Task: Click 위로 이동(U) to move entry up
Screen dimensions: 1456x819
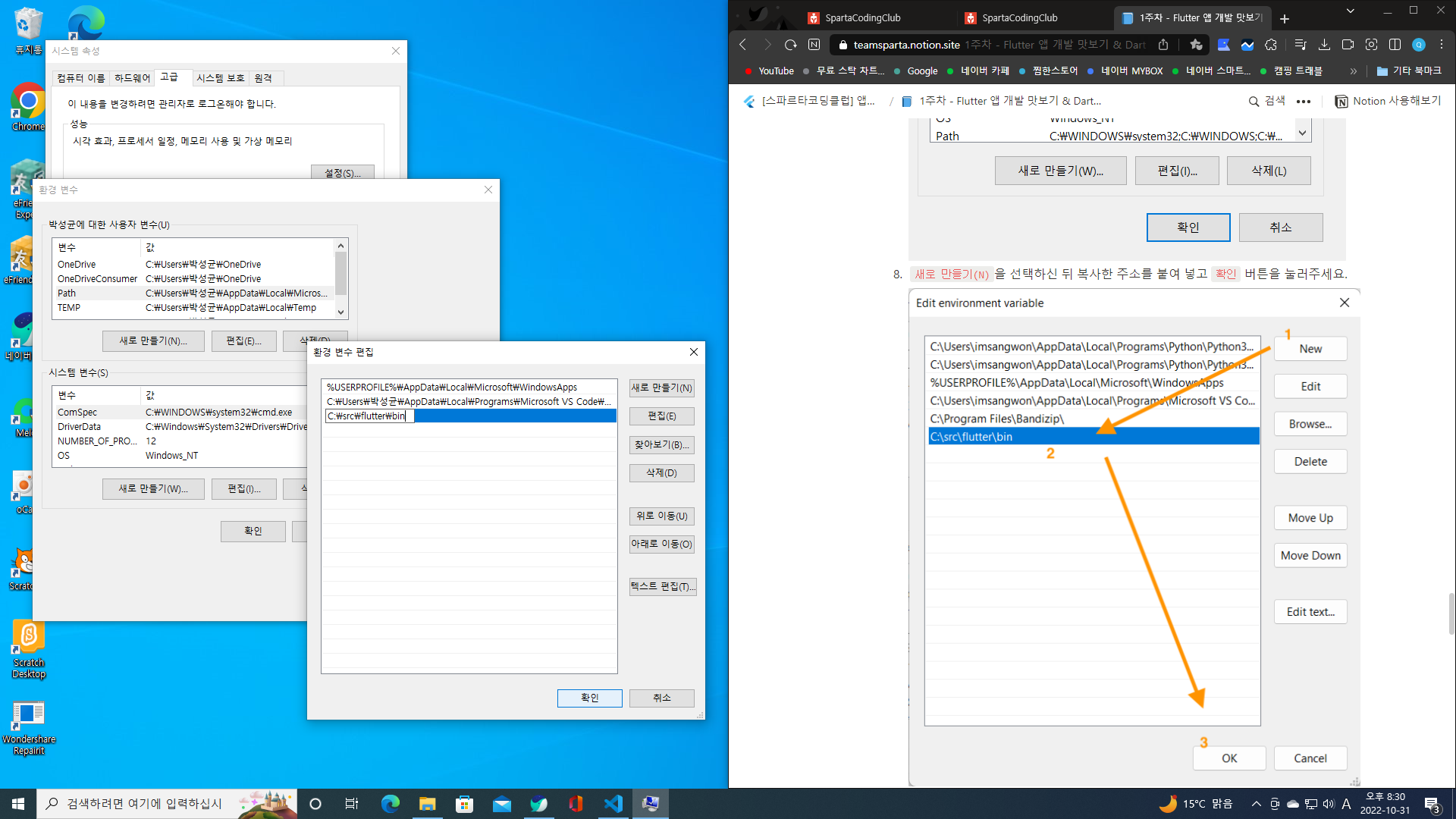Action: pos(662,516)
